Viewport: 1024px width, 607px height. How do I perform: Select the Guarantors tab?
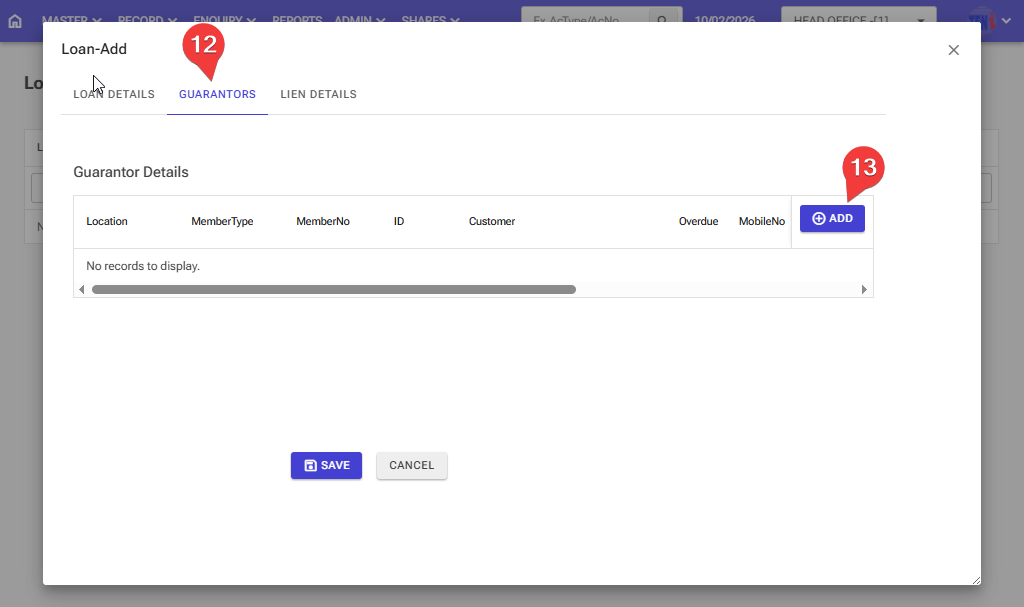[217, 95]
